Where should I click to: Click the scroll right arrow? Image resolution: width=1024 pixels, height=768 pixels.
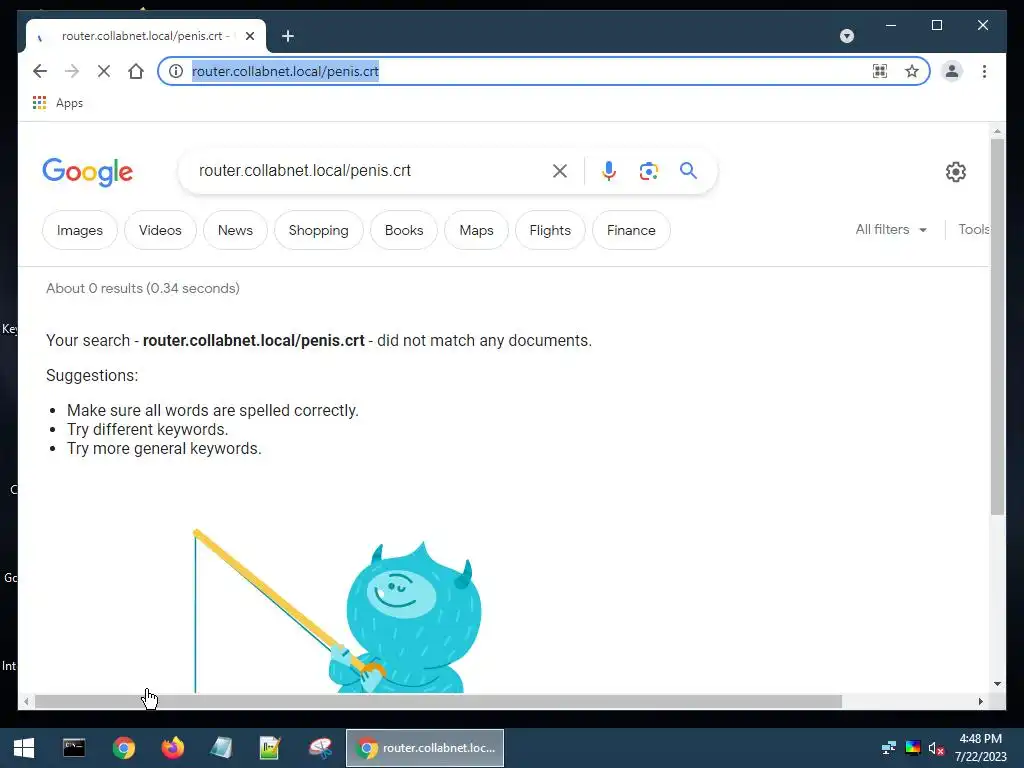click(981, 701)
